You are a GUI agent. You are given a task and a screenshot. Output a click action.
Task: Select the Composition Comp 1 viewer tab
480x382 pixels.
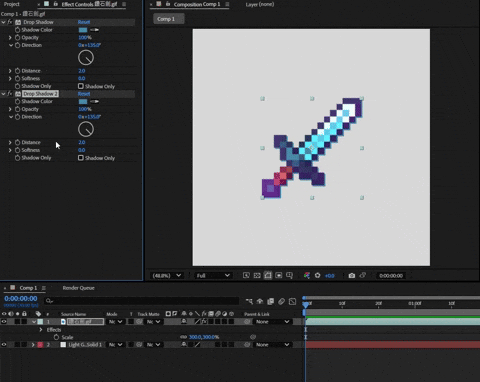[x=197, y=4]
